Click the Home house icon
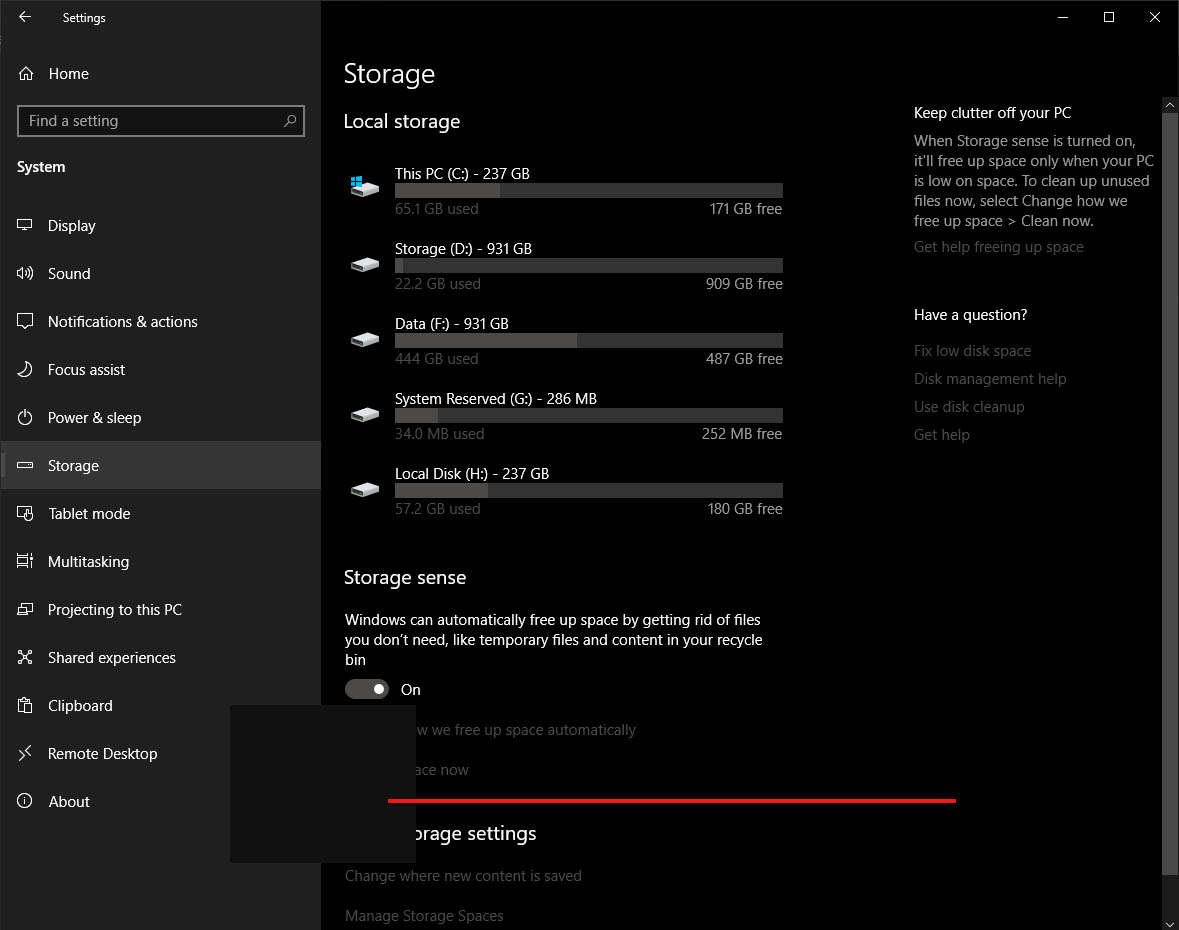 click(x=26, y=74)
